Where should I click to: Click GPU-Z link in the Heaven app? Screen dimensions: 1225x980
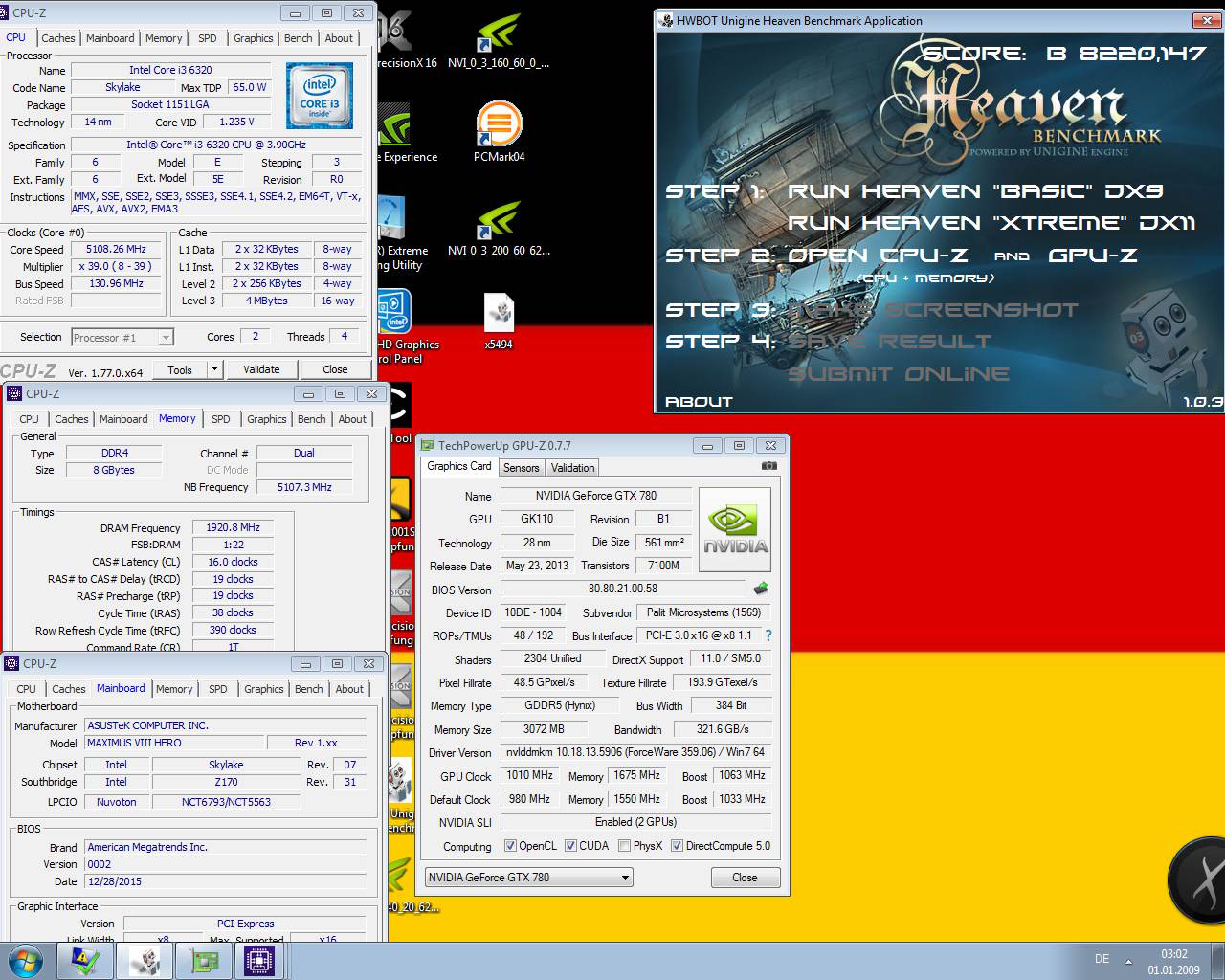click(x=1092, y=256)
